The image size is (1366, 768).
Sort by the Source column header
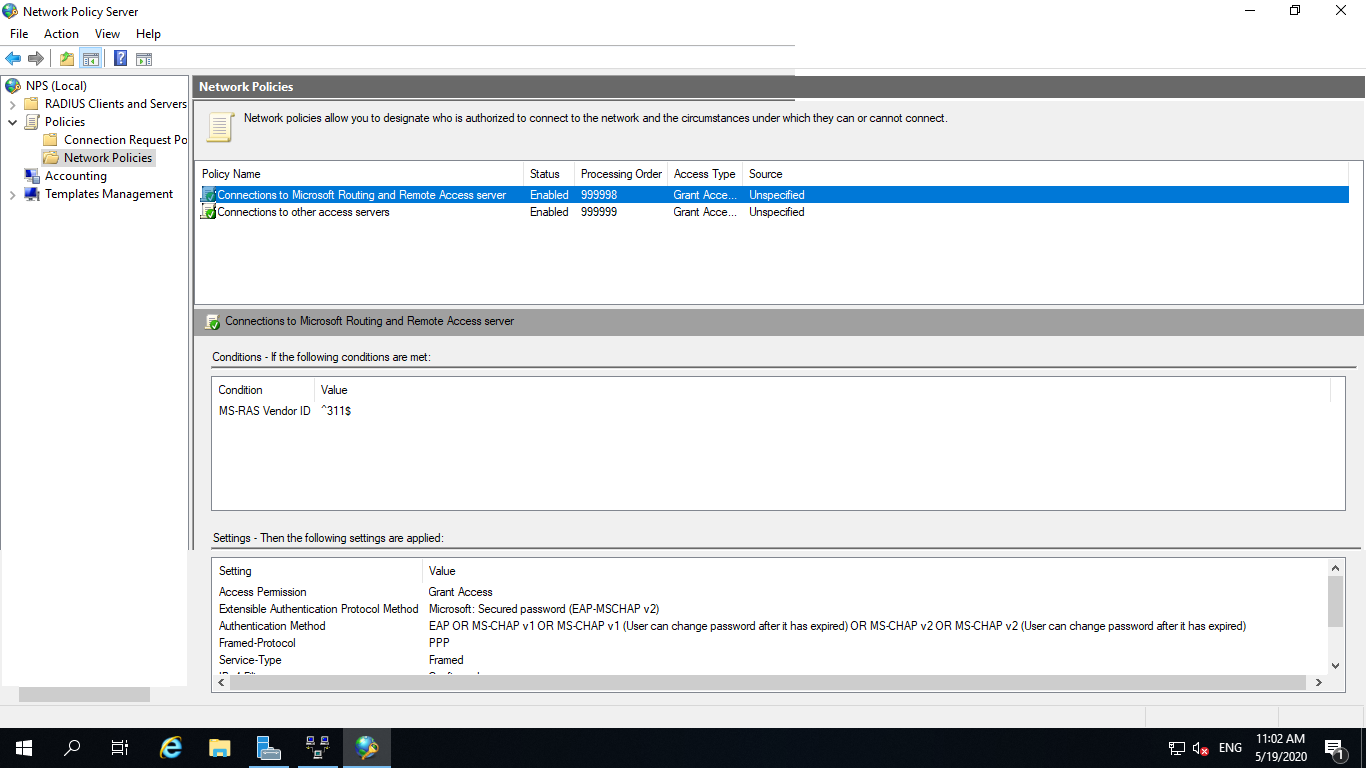tap(766, 174)
